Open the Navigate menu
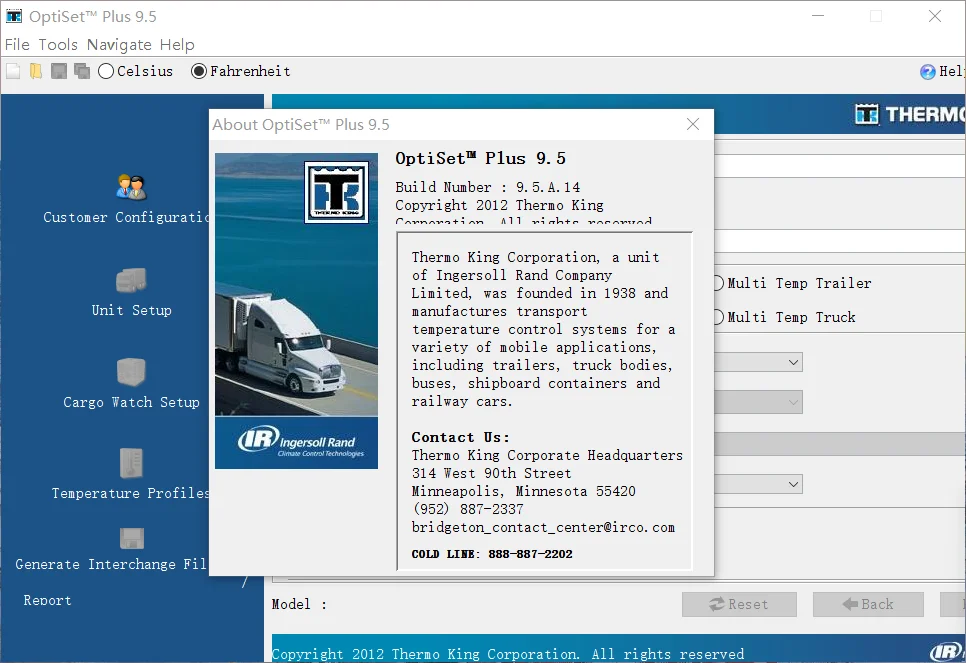966x663 pixels. coord(119,45)
